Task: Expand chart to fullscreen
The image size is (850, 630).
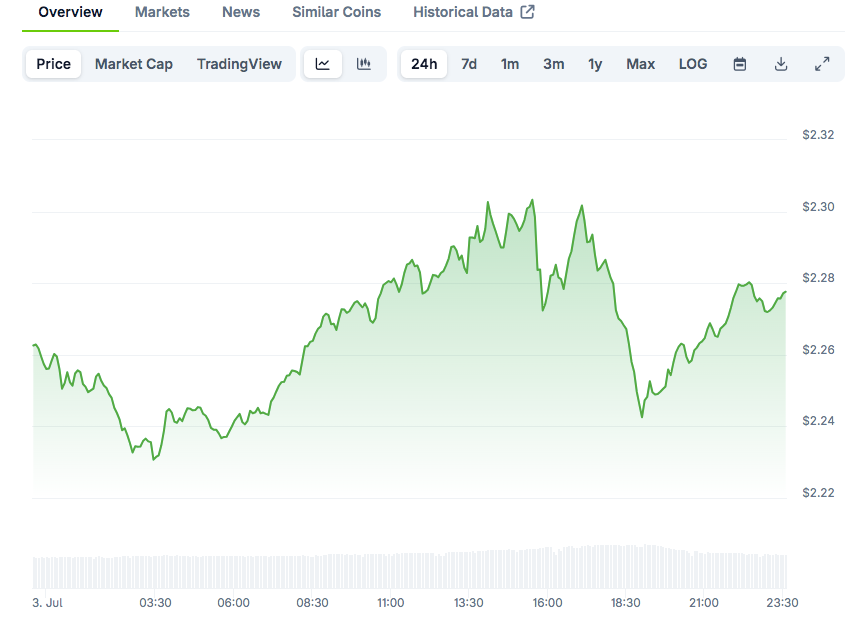Action: tap(822, 64)
